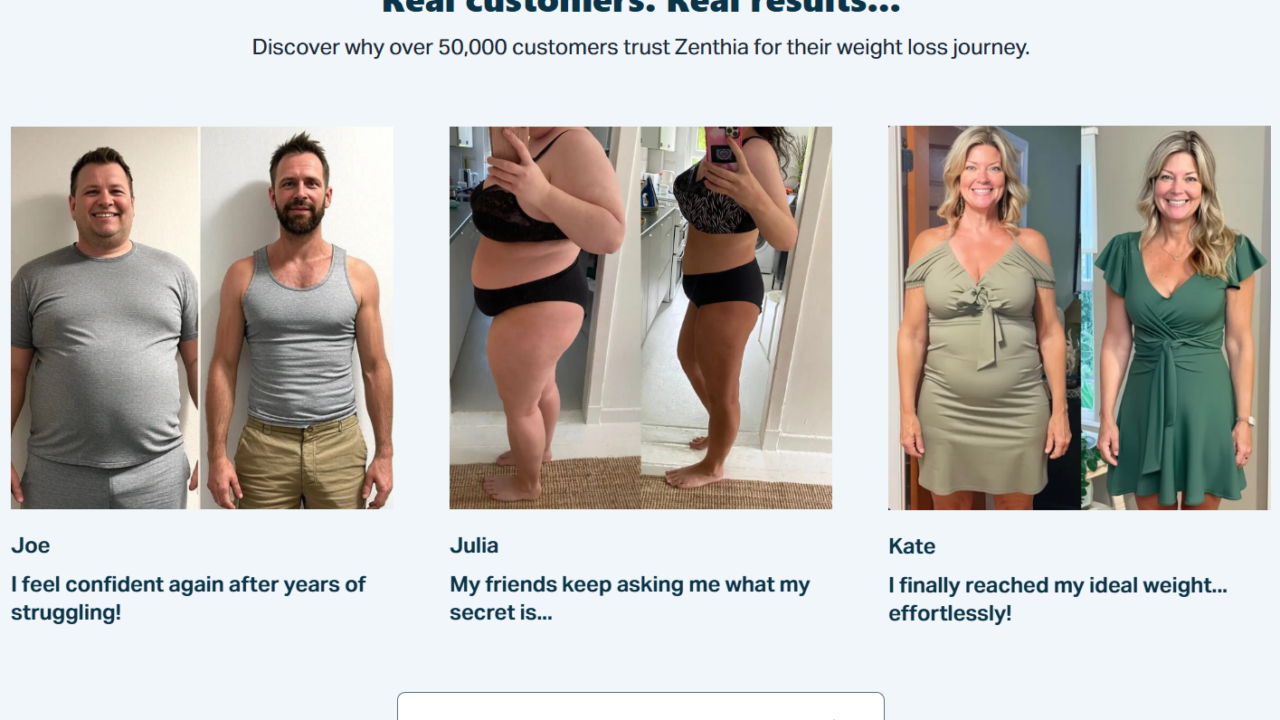
Task: Click the customer name Julia
Action: click(474, 545)
